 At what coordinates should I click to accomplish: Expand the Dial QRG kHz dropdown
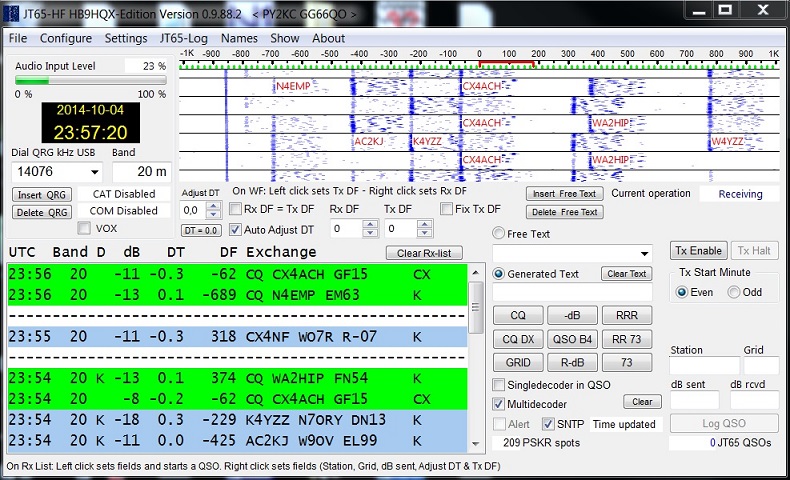[94, 172]
